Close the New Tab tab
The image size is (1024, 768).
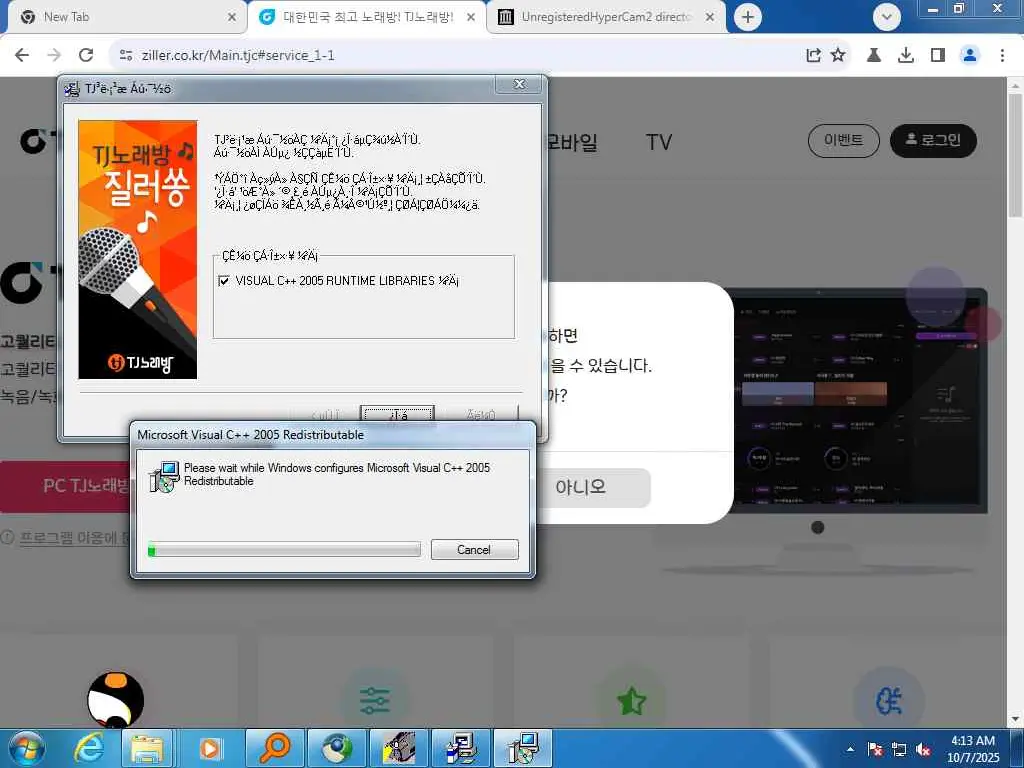coord(232,17)
